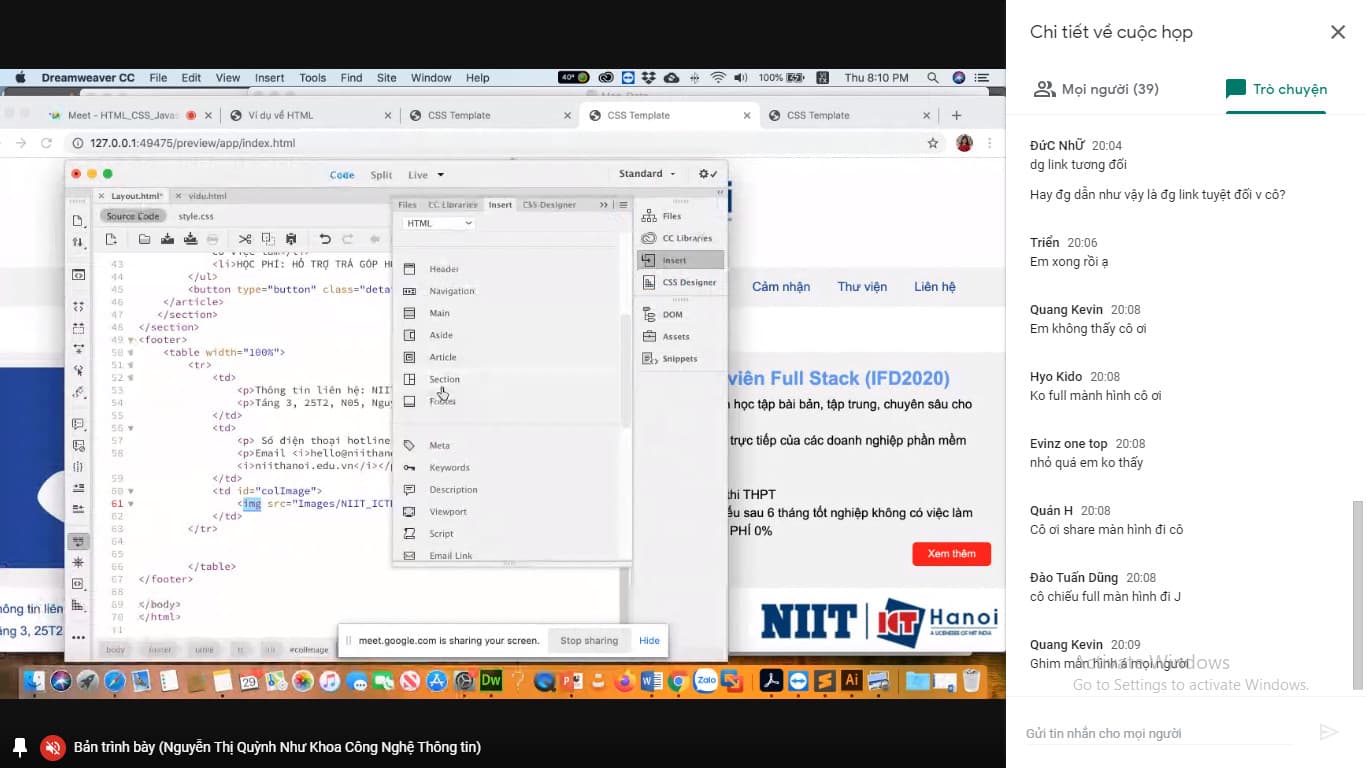Open the Snippets panel icon
The width and height of the screenshot is (1366, 768).
[x=649, y=359]
